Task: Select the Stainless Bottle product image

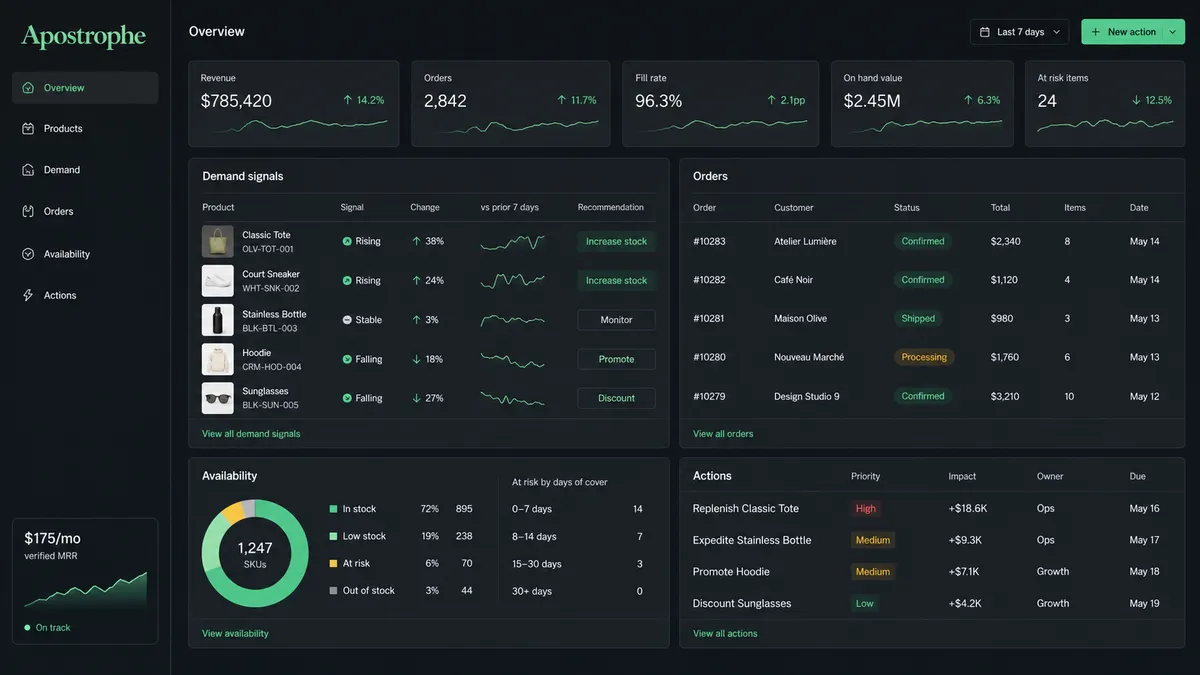Action: tap(218, 320)
